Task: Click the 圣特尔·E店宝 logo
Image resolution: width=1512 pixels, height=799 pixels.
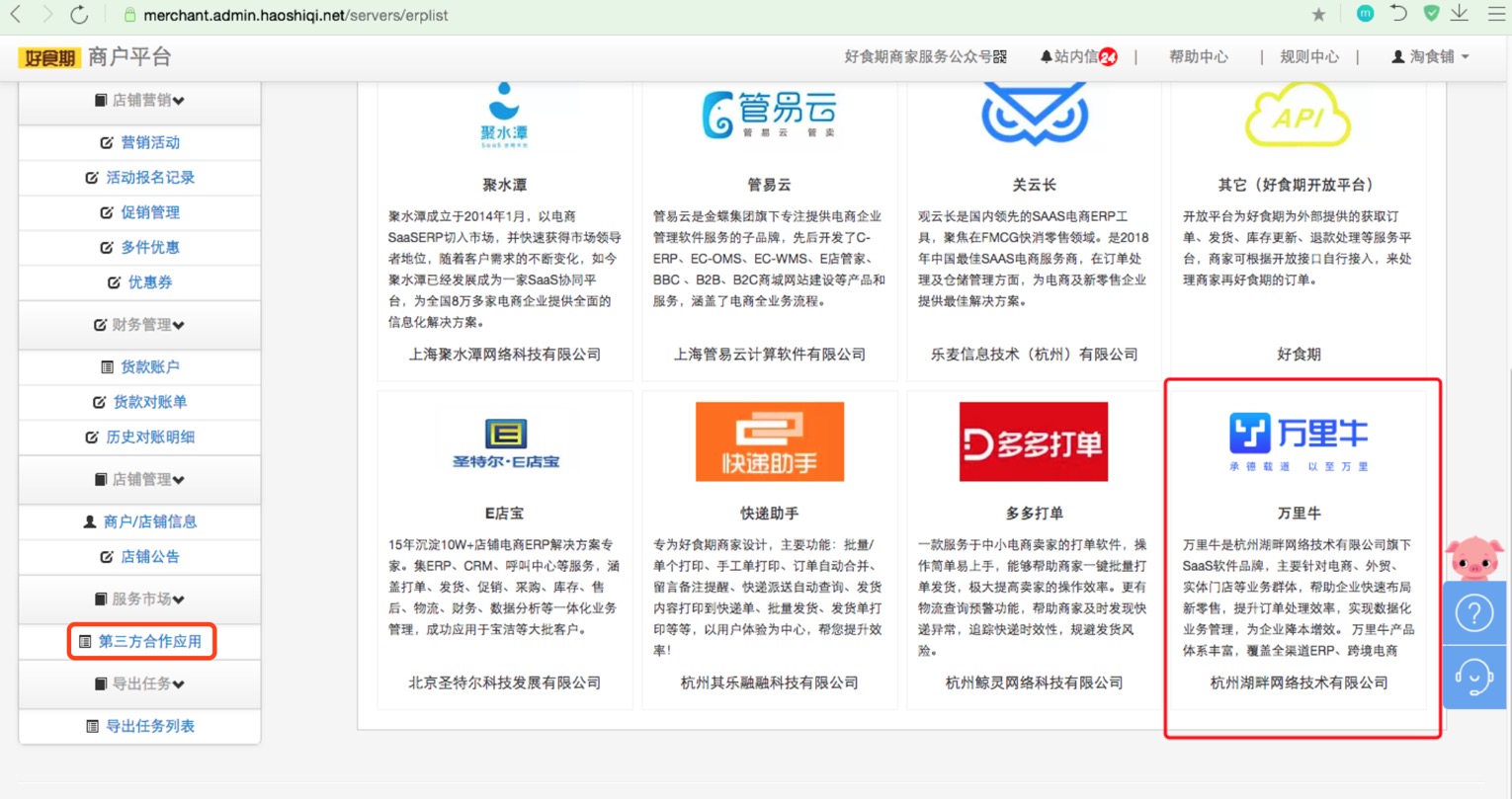Action: coord(505,442)
